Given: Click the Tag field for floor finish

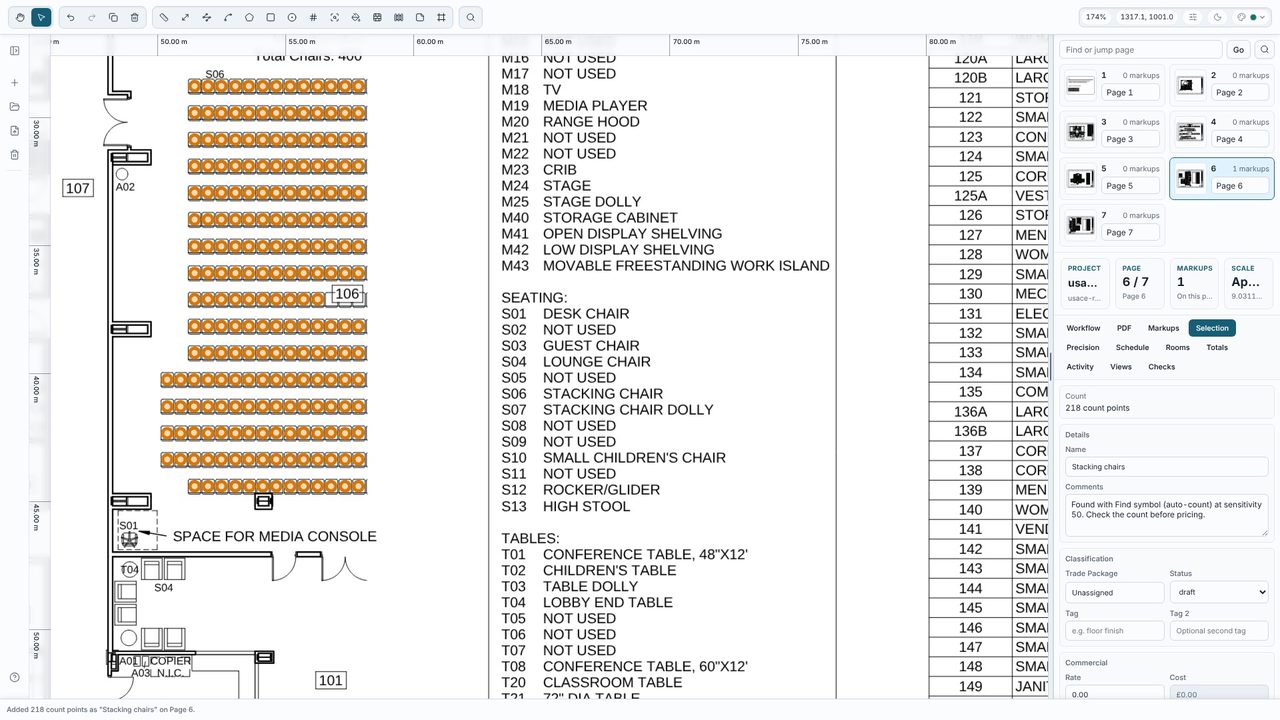Looking at the screenshot, I should (x=1115, y=631).
